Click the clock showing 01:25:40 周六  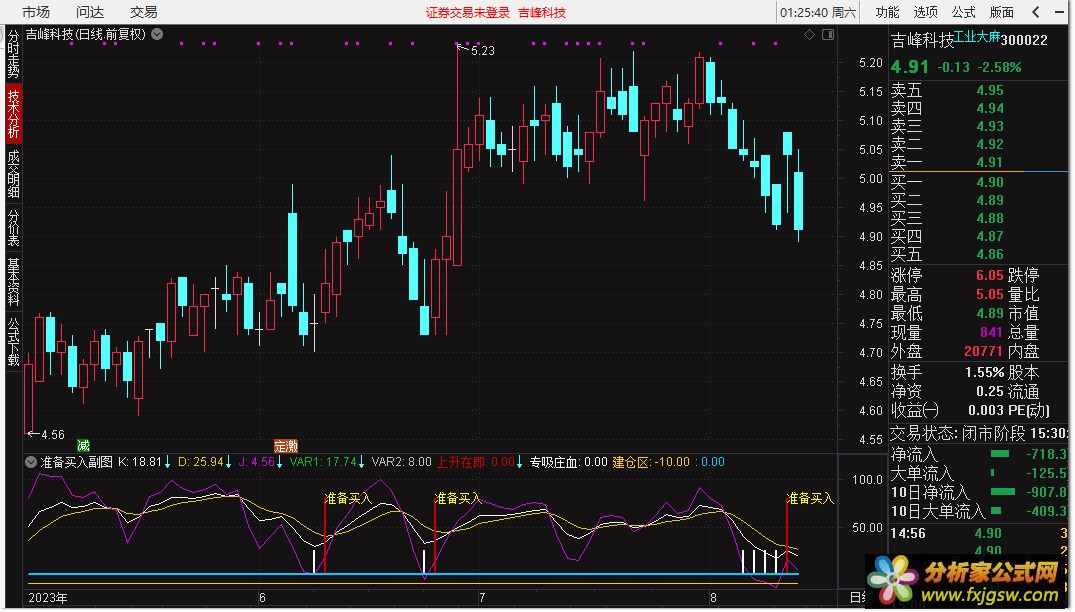click(x=818, y=12)
